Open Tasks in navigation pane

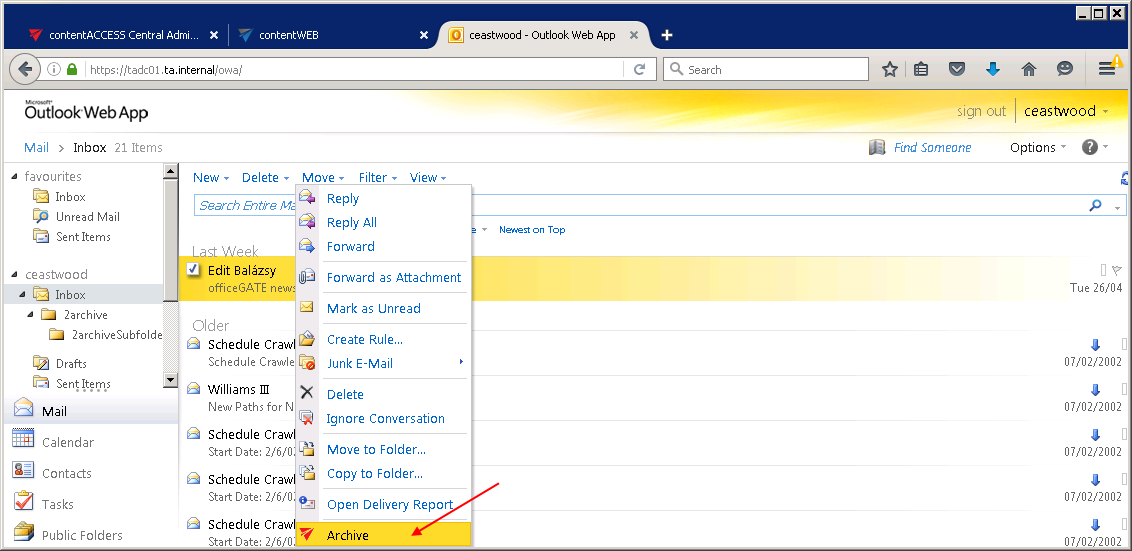pos(58,504)
